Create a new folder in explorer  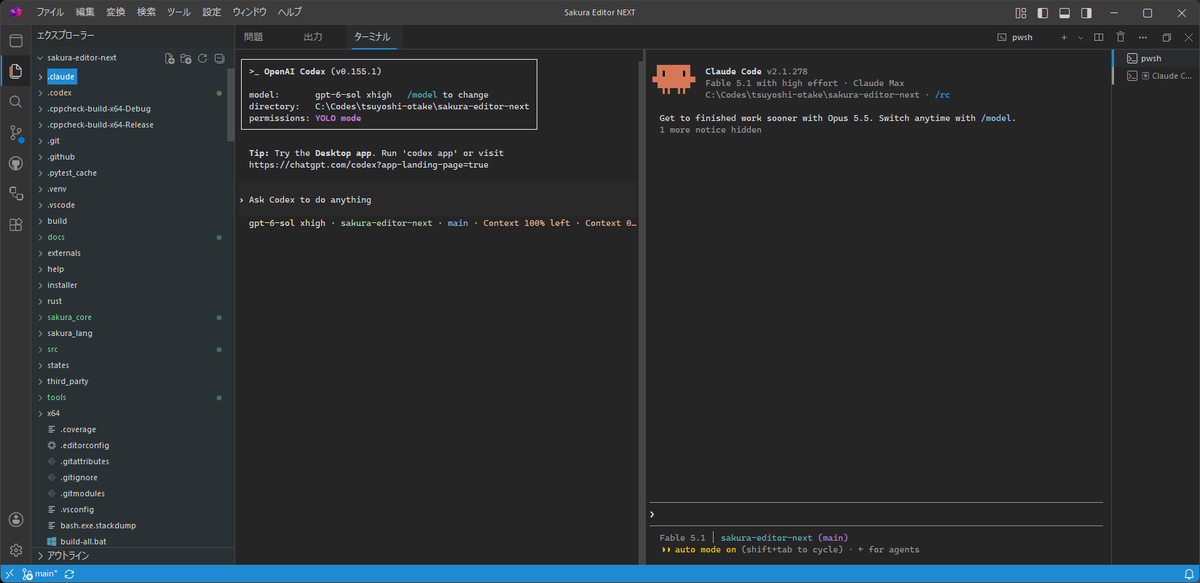pyautogui.click(x=186, y=58)
